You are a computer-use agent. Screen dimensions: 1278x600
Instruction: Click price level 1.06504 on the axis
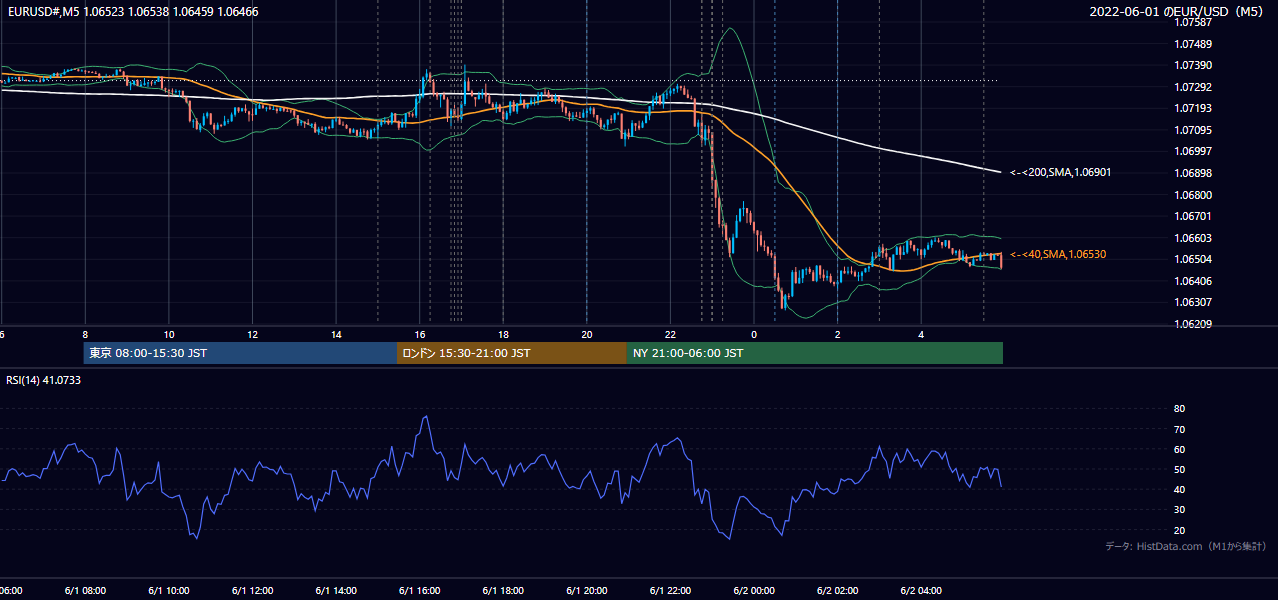coord(1193,259)
